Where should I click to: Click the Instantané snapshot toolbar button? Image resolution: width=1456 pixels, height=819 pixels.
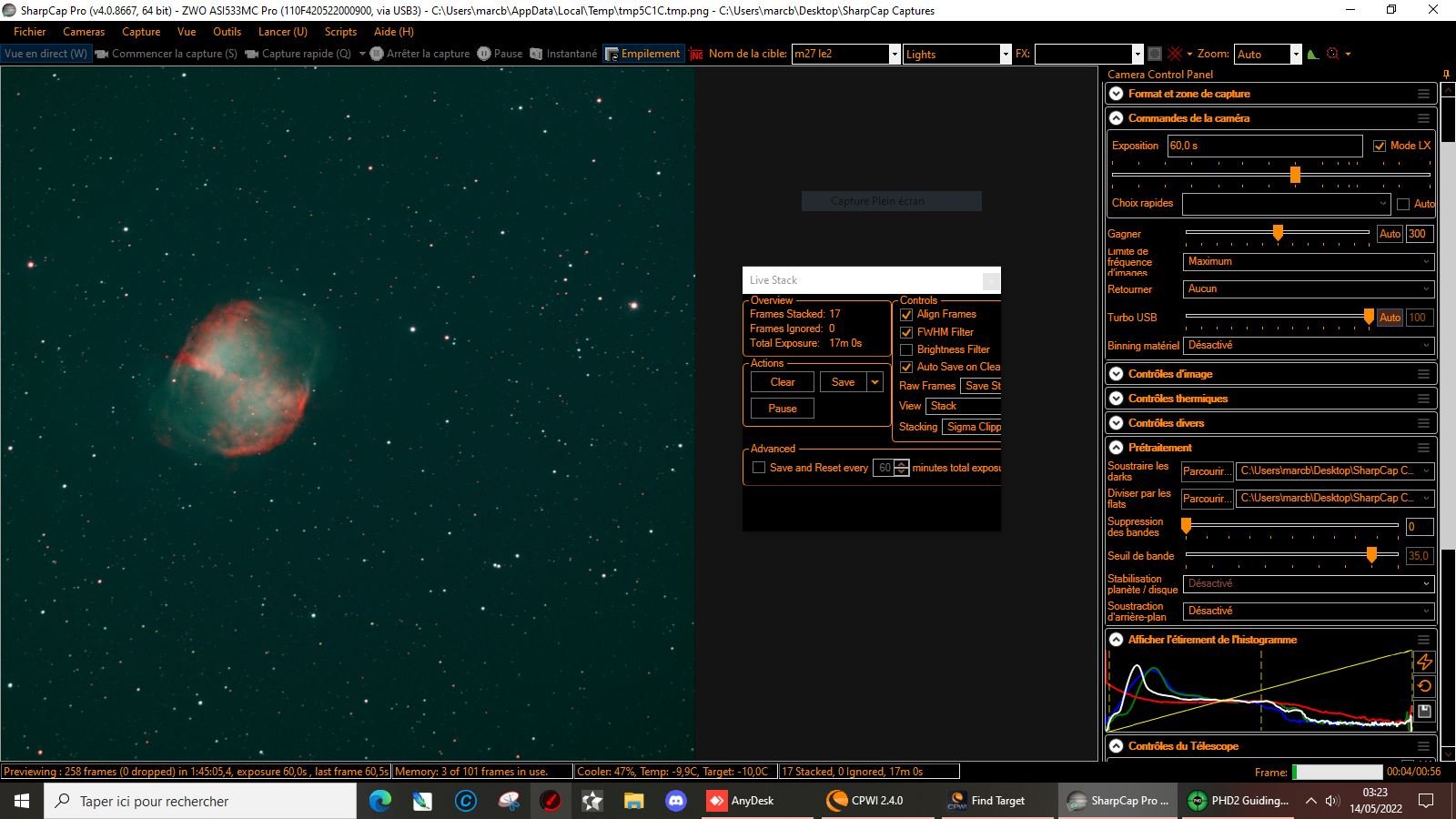pos(563,54)
